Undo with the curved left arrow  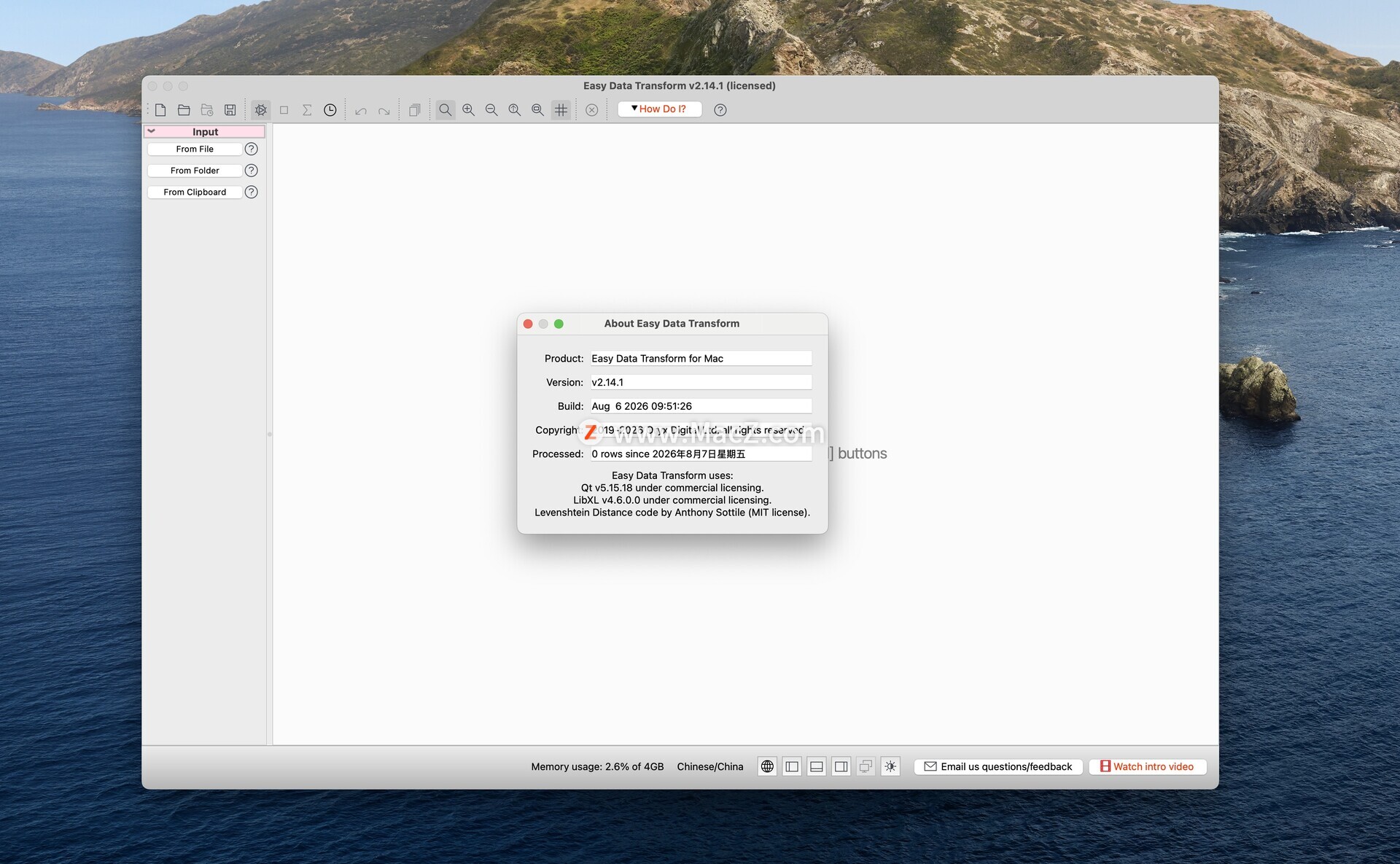coord(361,110)
